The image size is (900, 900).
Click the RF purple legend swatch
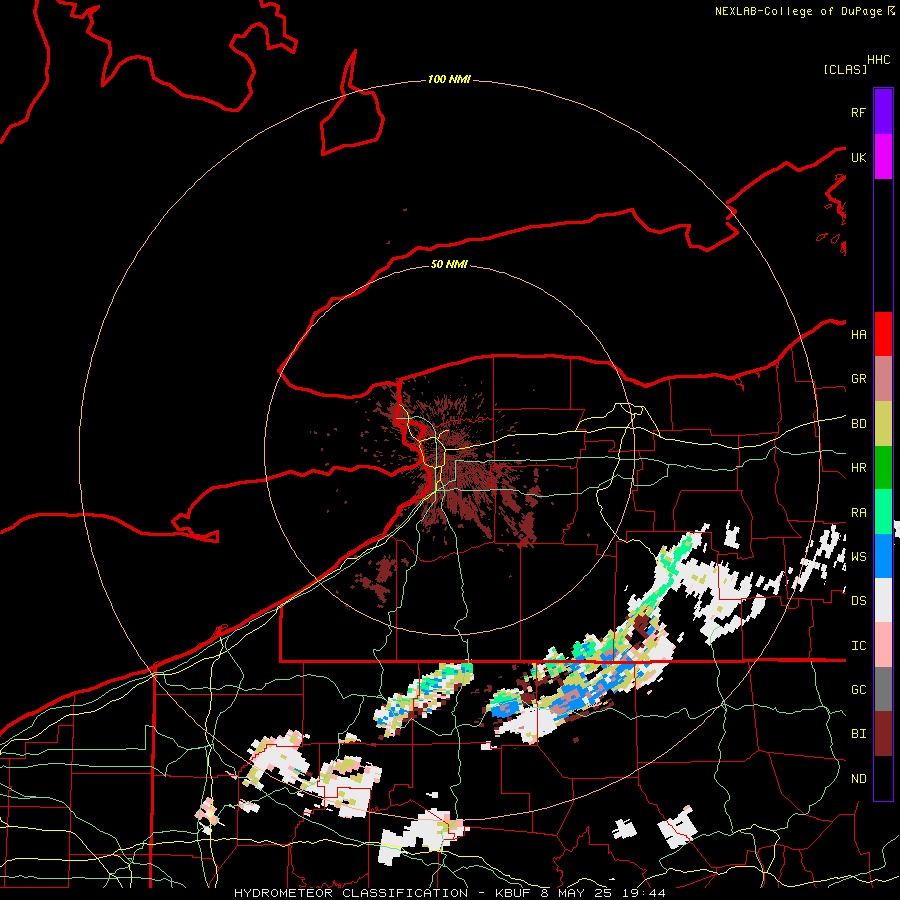pos(883,112)
